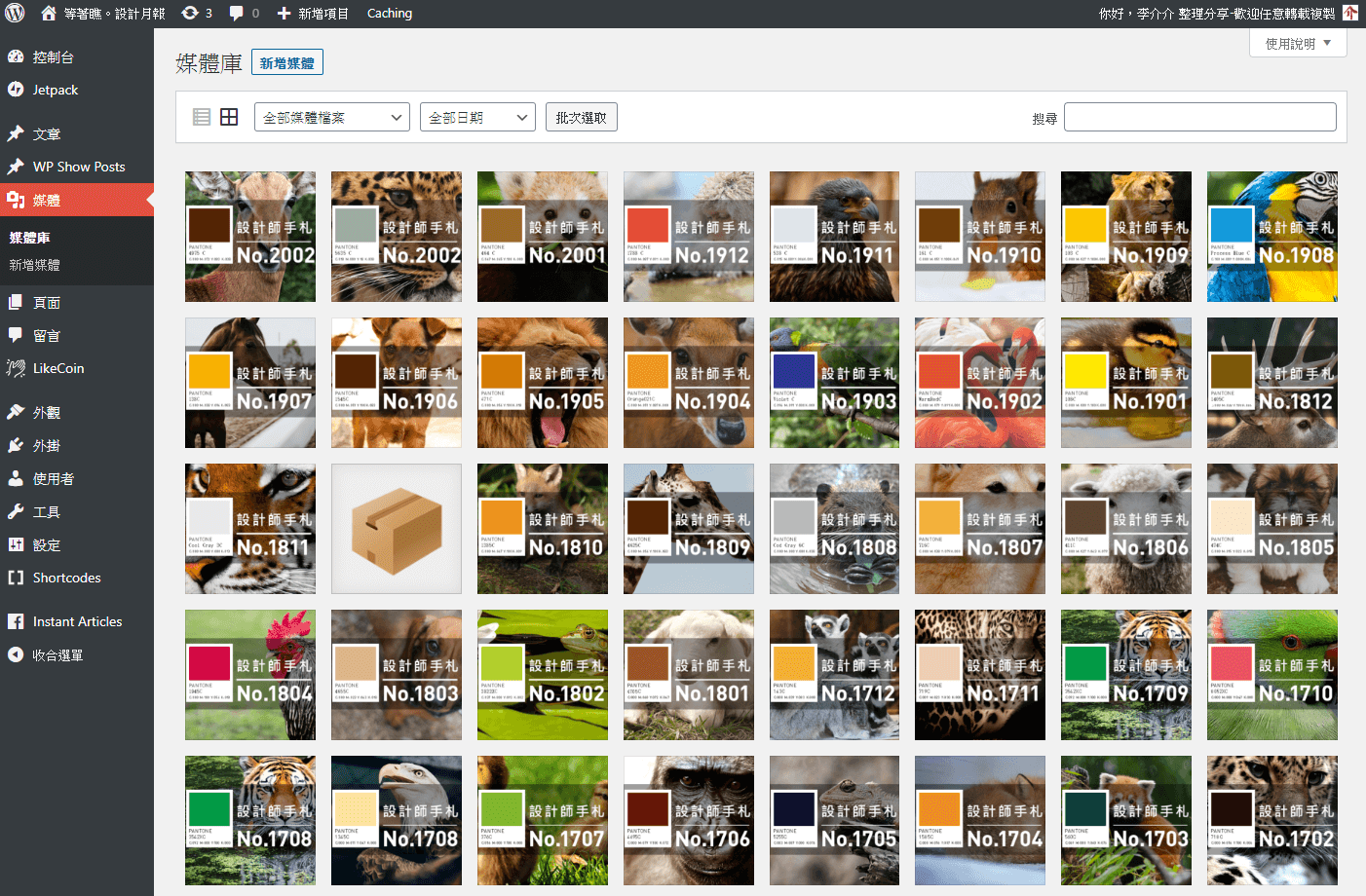
Task: Select the cardboard box package thumbnail
Action: pos(397,529)
